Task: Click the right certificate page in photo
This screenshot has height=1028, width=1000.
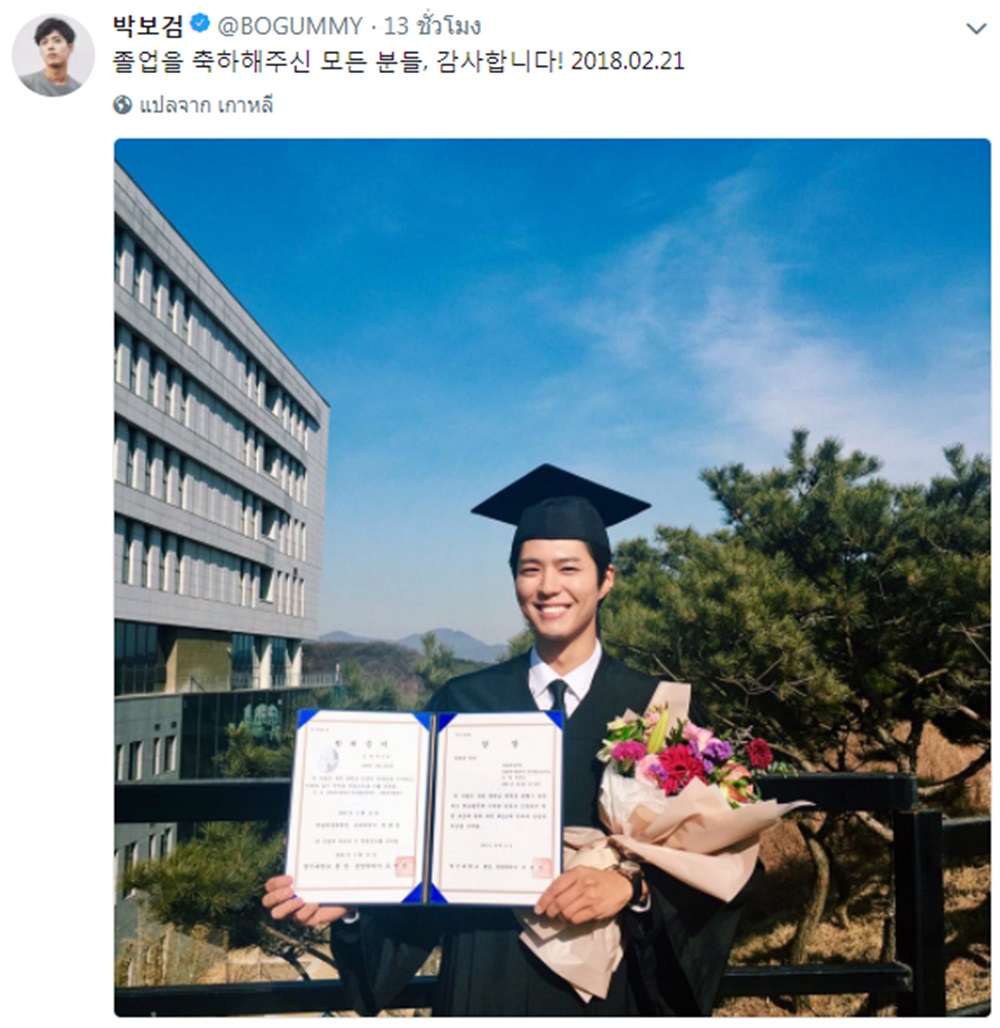Action: click(x=498, y=806)
